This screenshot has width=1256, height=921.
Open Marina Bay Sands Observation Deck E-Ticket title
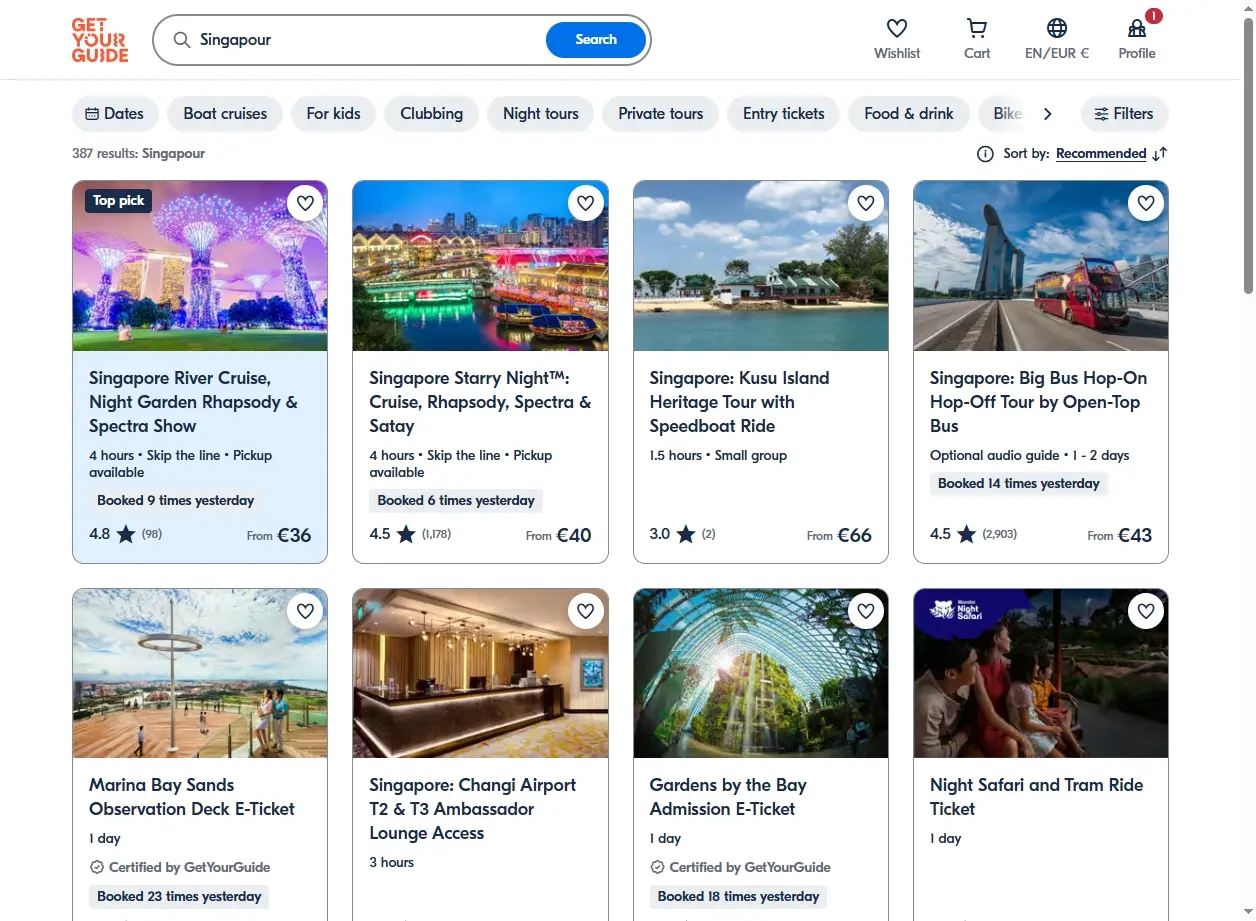[192, 797]
